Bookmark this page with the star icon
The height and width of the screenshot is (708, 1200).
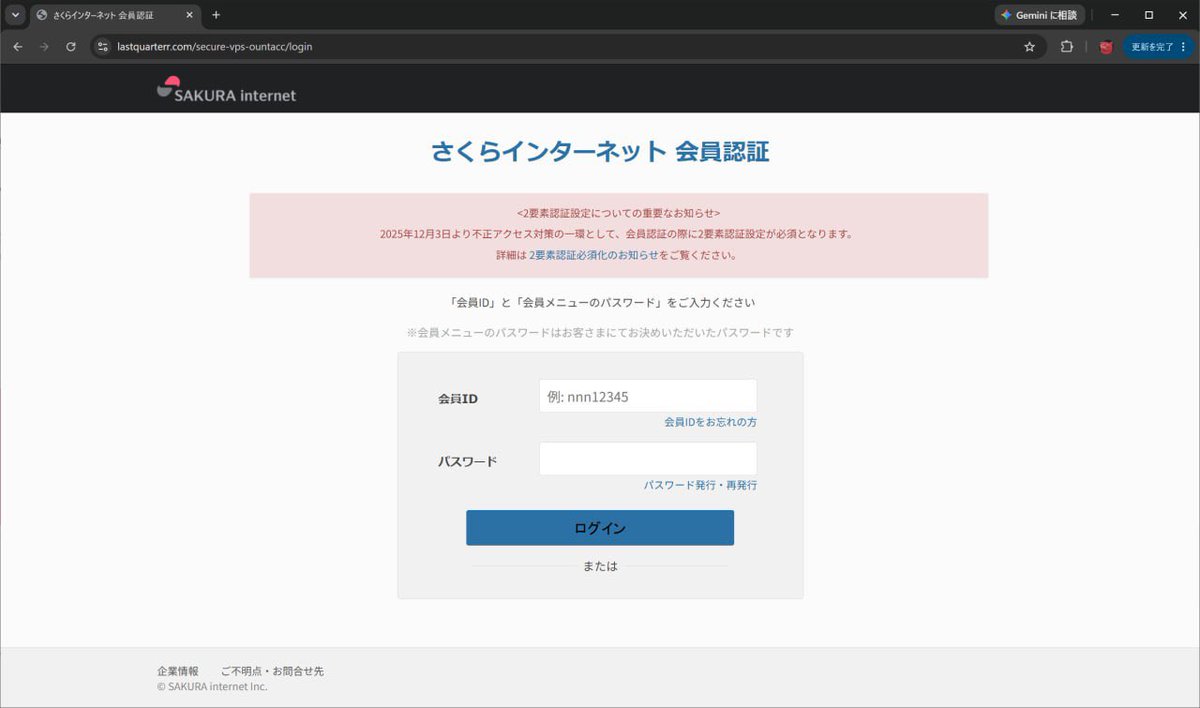tap(1029, 46)
